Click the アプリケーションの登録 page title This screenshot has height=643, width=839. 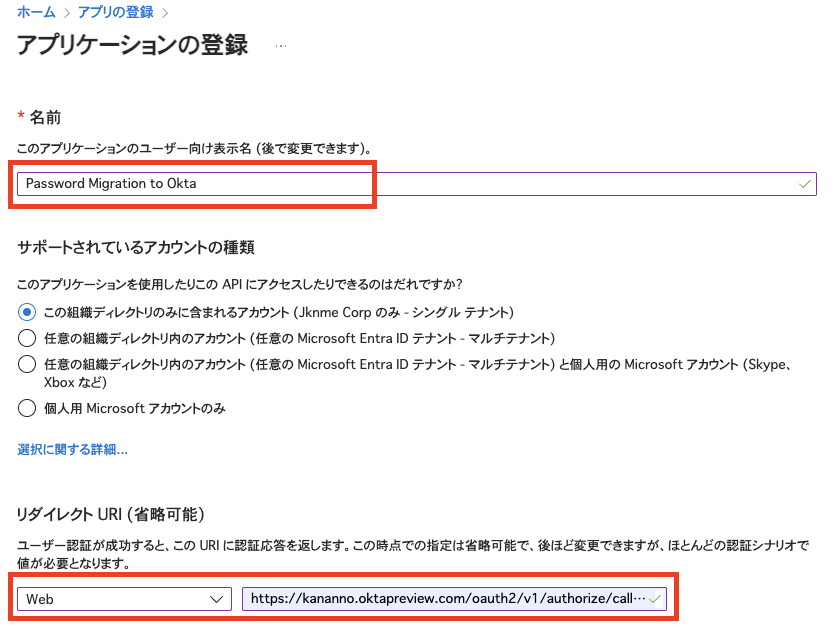pyautogui.click(x=133, y=45)
